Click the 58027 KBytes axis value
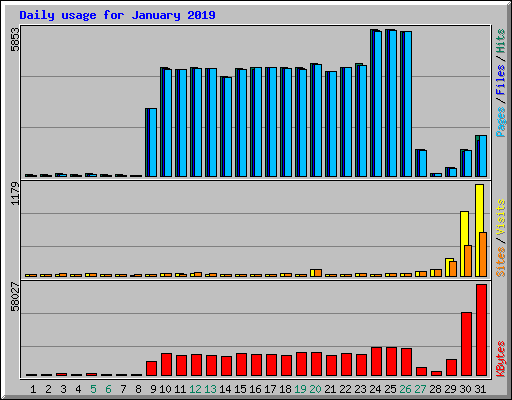This screenshot has width=512, height=400. pyautogui.click(x=15, y=296)
